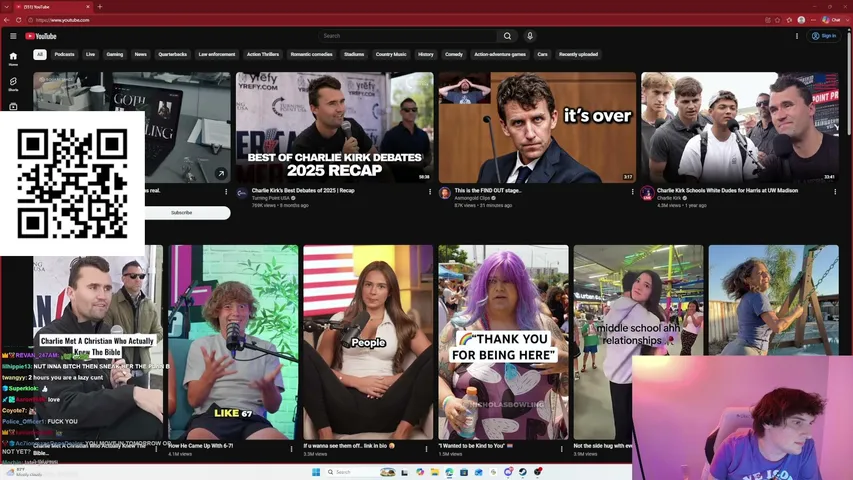The width and height of the screenshot is (853, 480).
Task: Select the Recently uploaded filter chip
Action: (578, 54)
